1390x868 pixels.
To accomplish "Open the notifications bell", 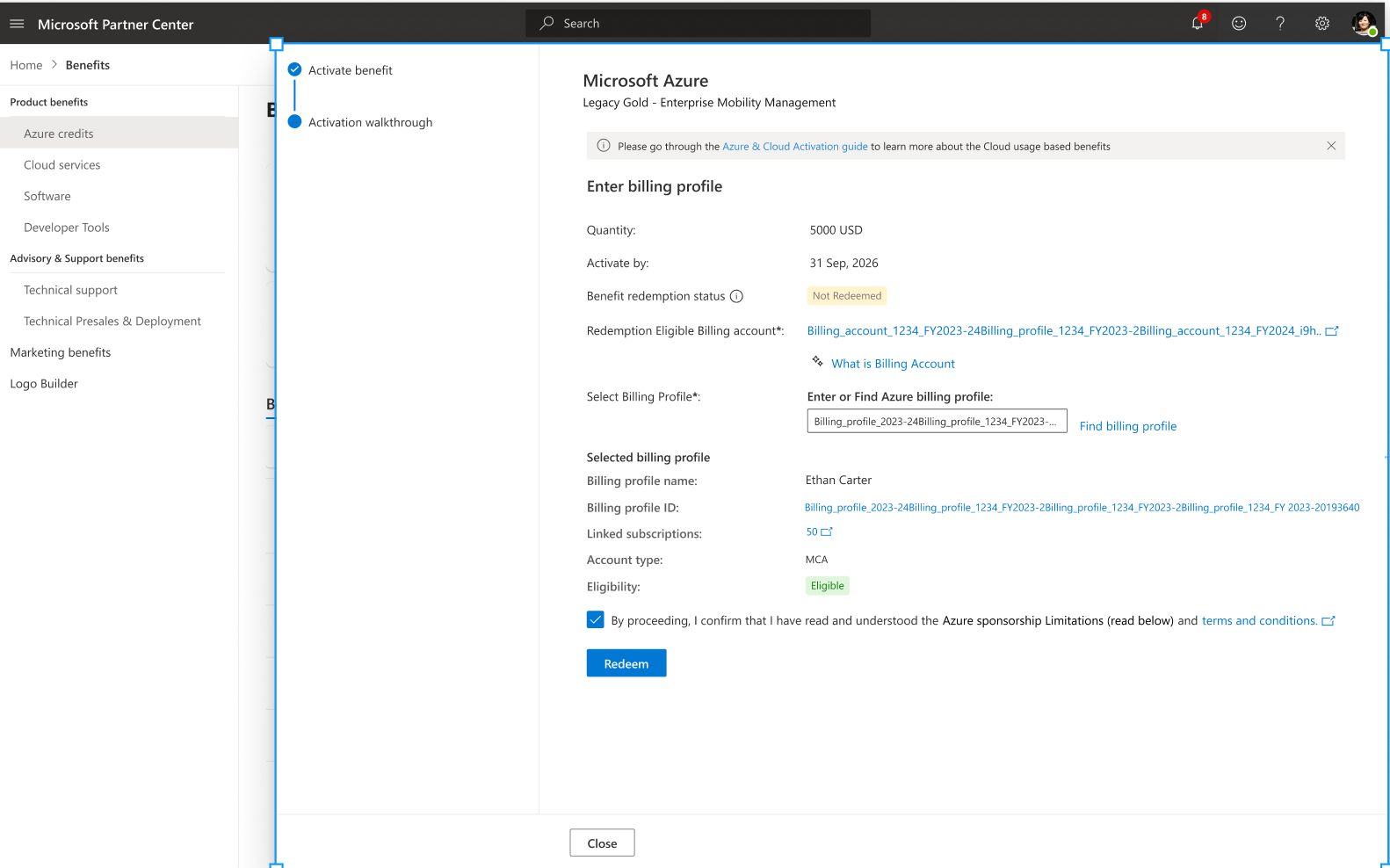I will click(1198, 23).
